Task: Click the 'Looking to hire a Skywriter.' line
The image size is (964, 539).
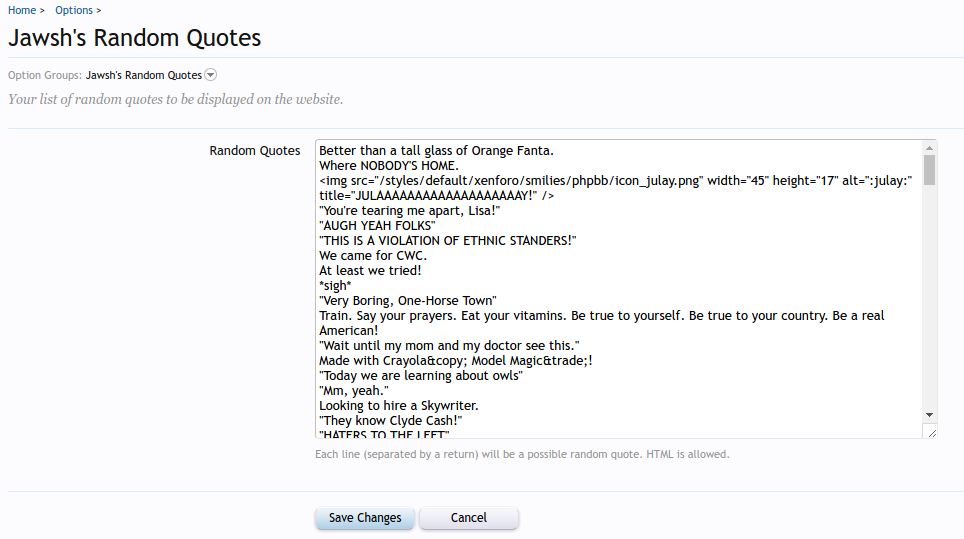Action: (x=398, y=406)
